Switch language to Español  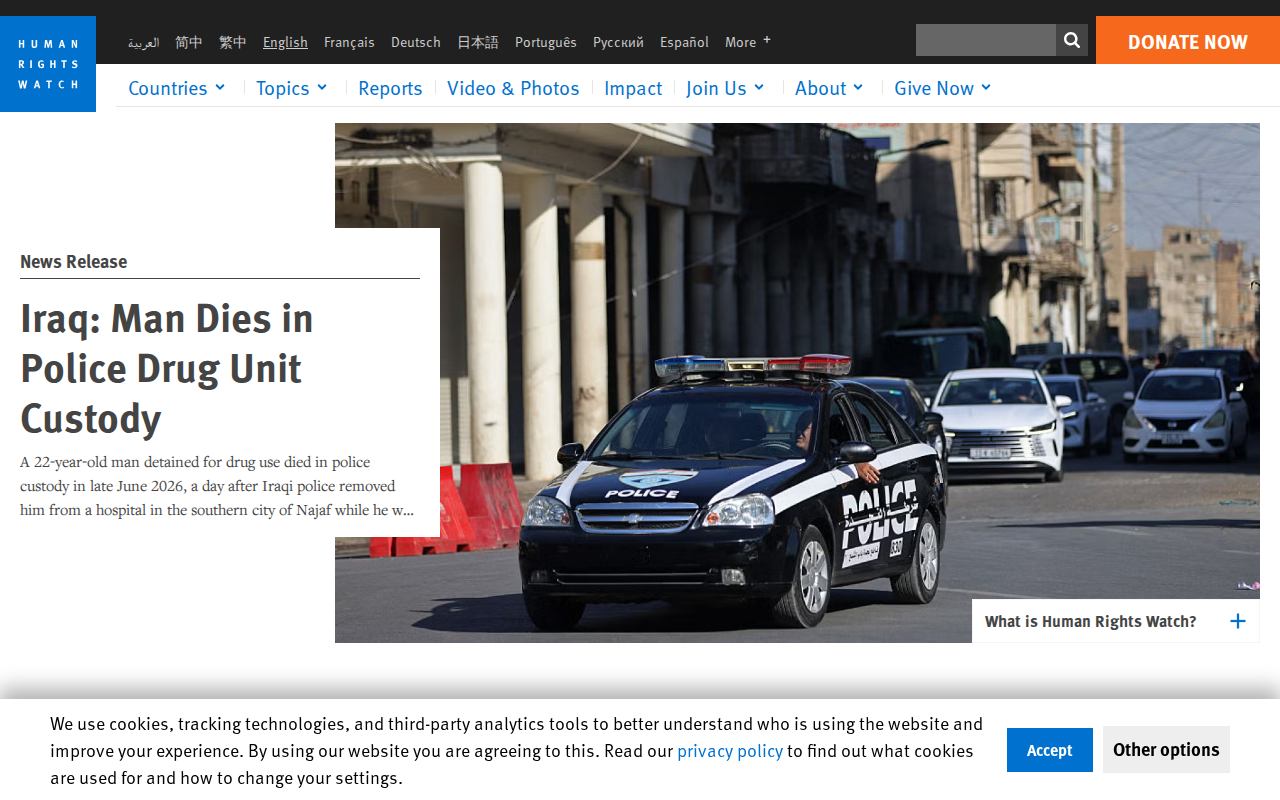[684, 42]
